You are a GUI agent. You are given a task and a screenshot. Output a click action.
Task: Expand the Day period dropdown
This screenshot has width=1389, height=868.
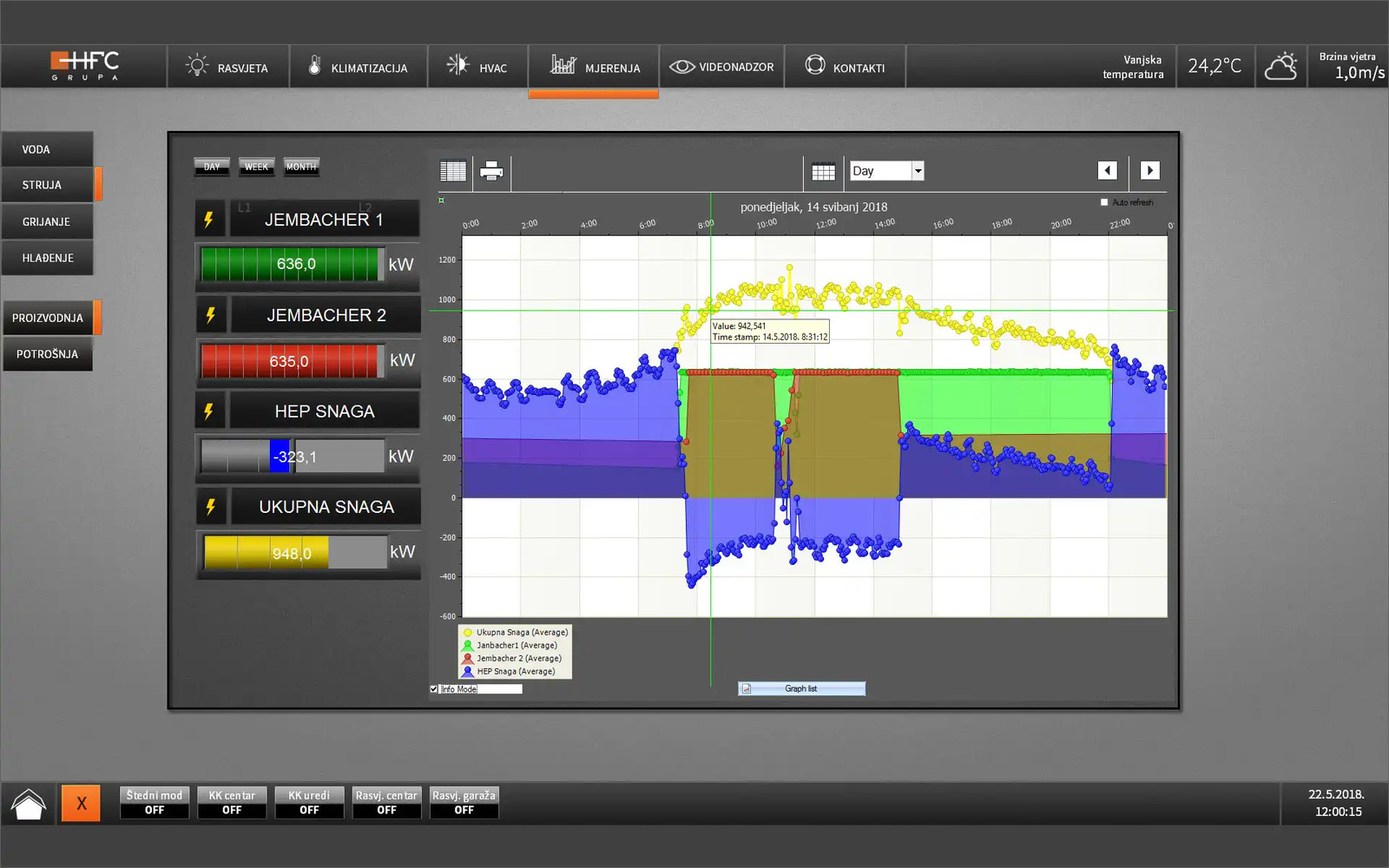[918, 171]
